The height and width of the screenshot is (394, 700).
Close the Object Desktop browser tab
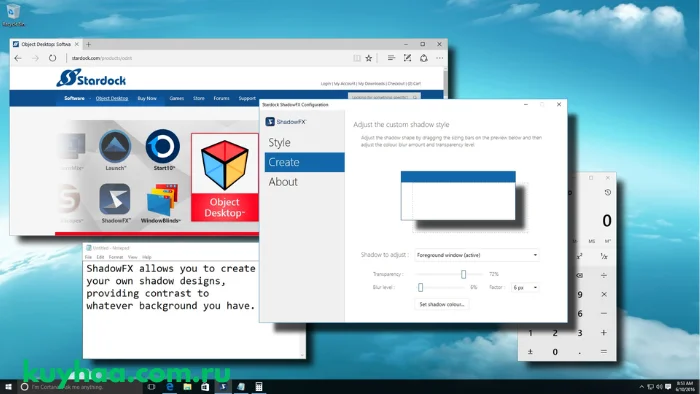77,44
